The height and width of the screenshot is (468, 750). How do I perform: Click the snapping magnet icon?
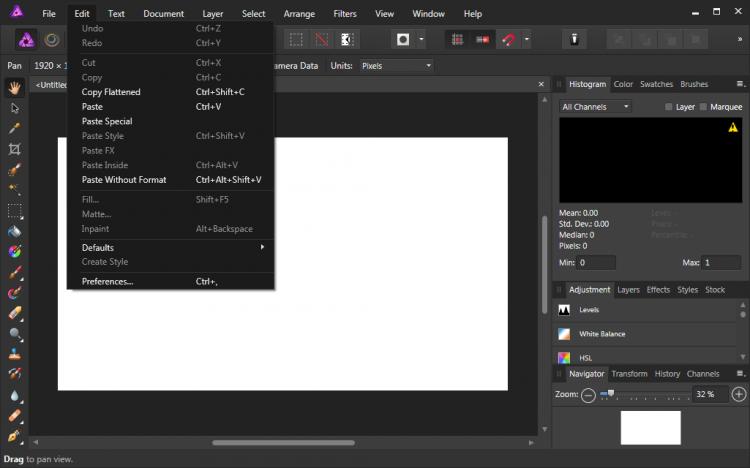point(508,40)
